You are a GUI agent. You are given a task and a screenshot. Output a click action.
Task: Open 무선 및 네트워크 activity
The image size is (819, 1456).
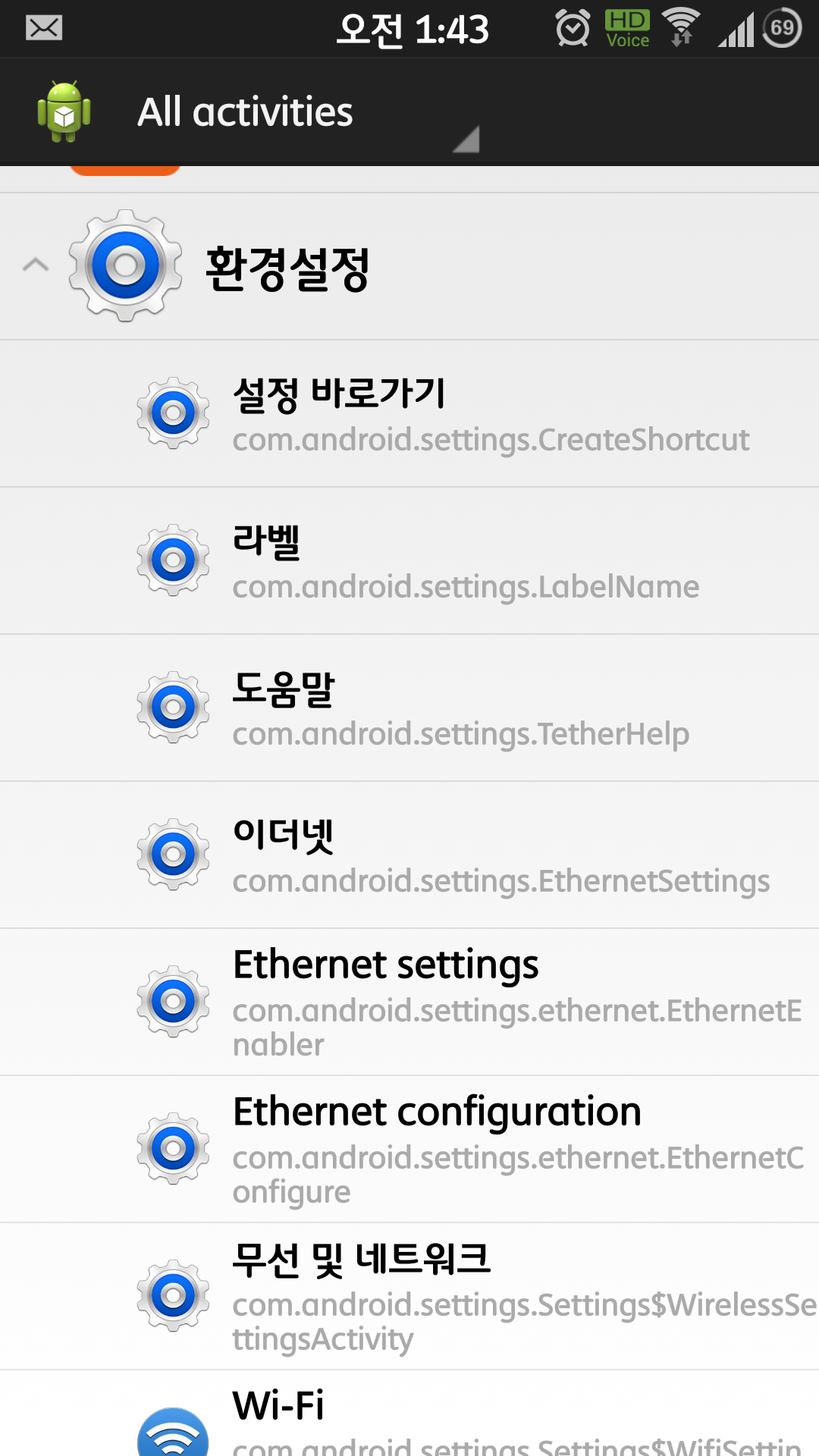pyautogui.click(x=523, y=1297)
